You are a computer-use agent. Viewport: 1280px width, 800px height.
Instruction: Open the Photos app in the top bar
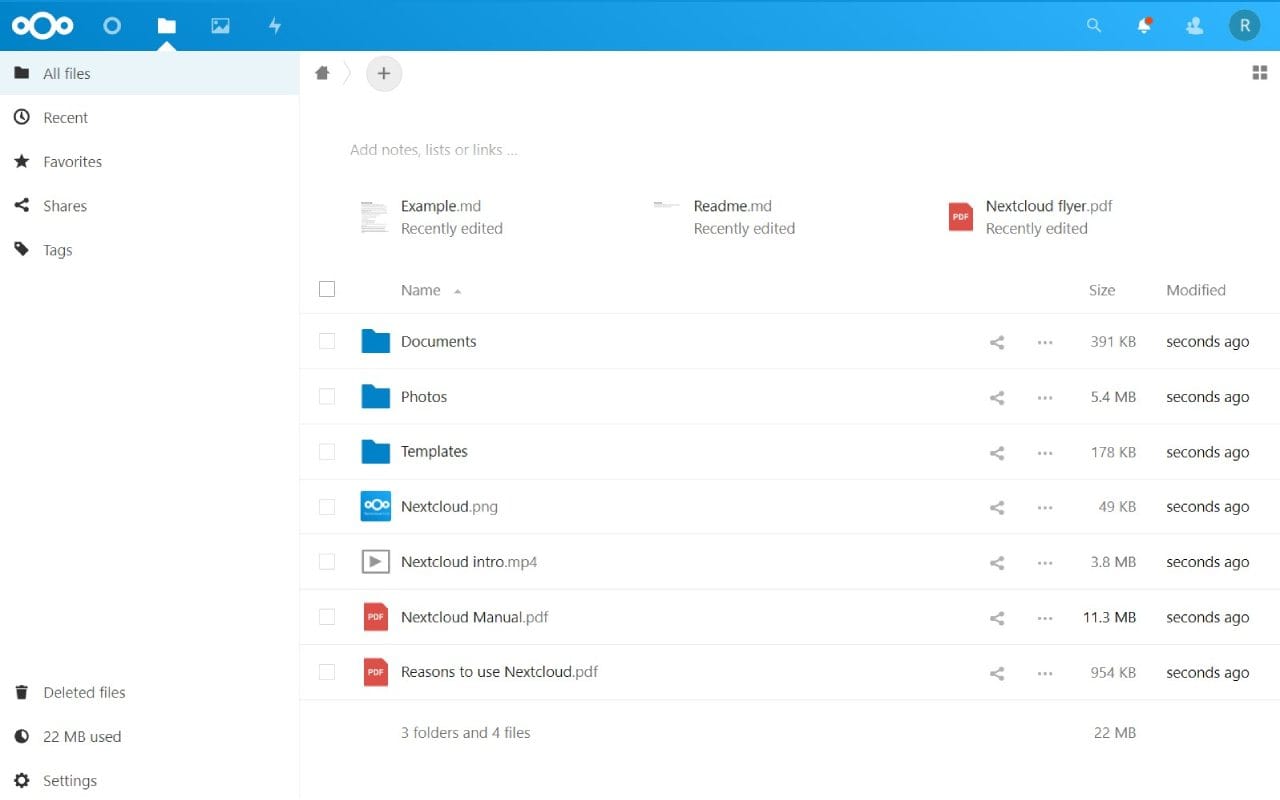click(x=220, y=26)
